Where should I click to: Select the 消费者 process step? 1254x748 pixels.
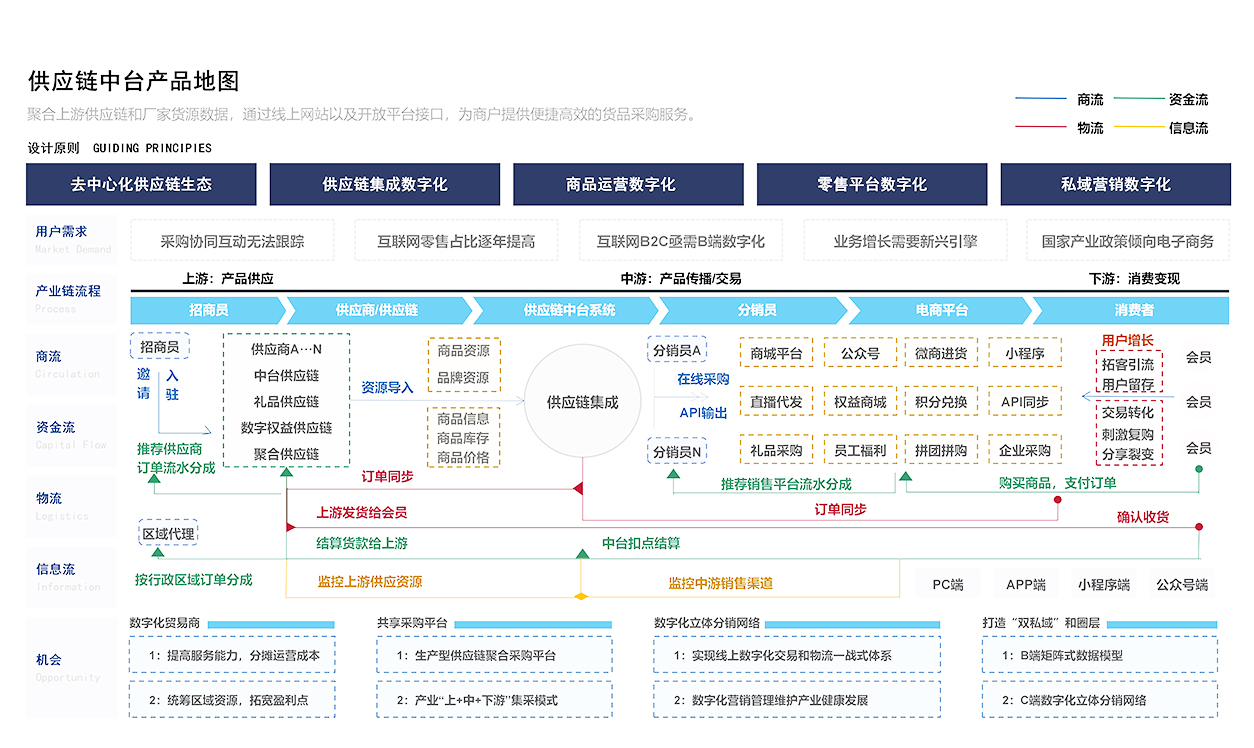1133,310
